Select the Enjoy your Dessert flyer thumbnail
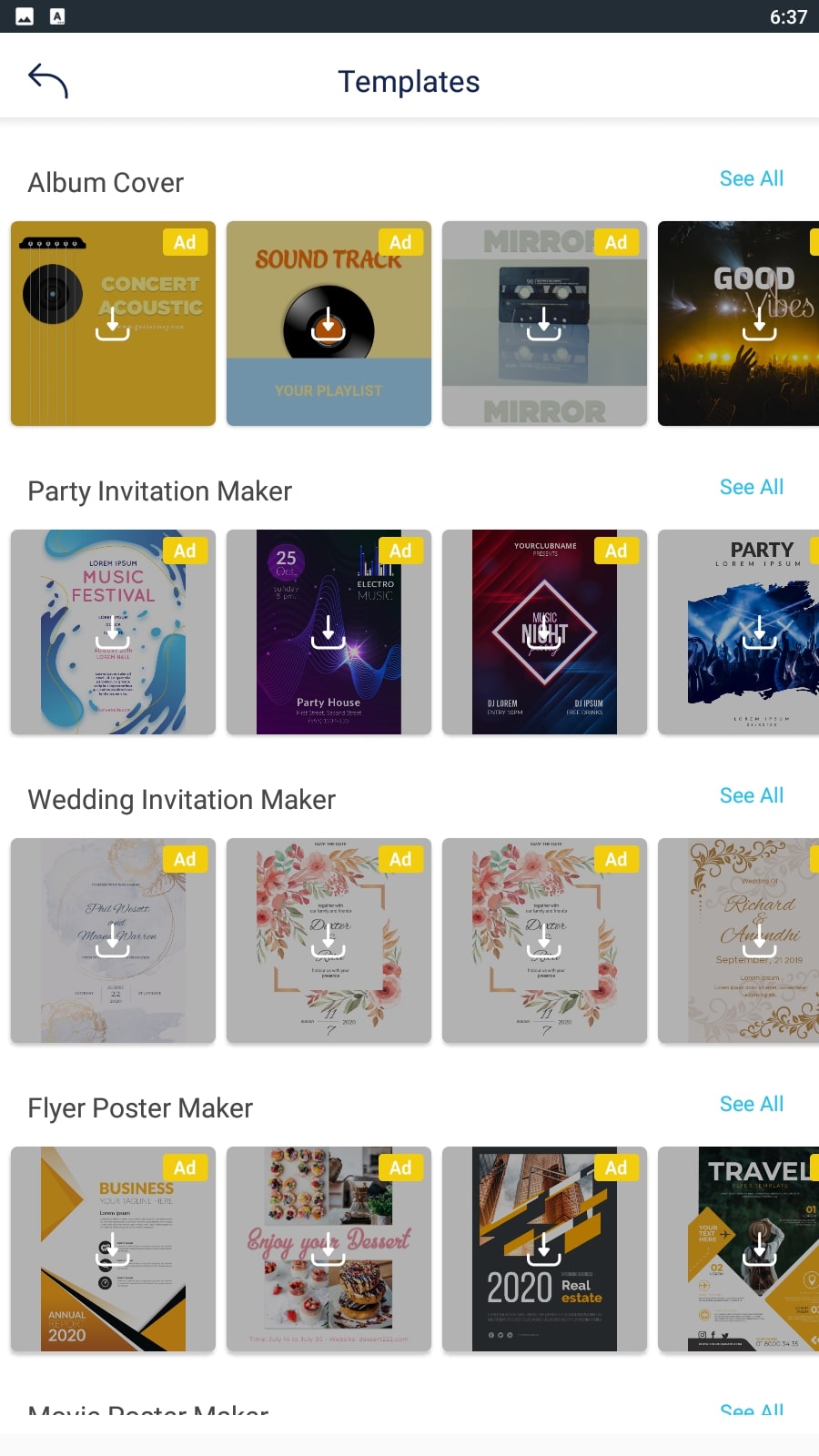 [x=329, y=1249]
